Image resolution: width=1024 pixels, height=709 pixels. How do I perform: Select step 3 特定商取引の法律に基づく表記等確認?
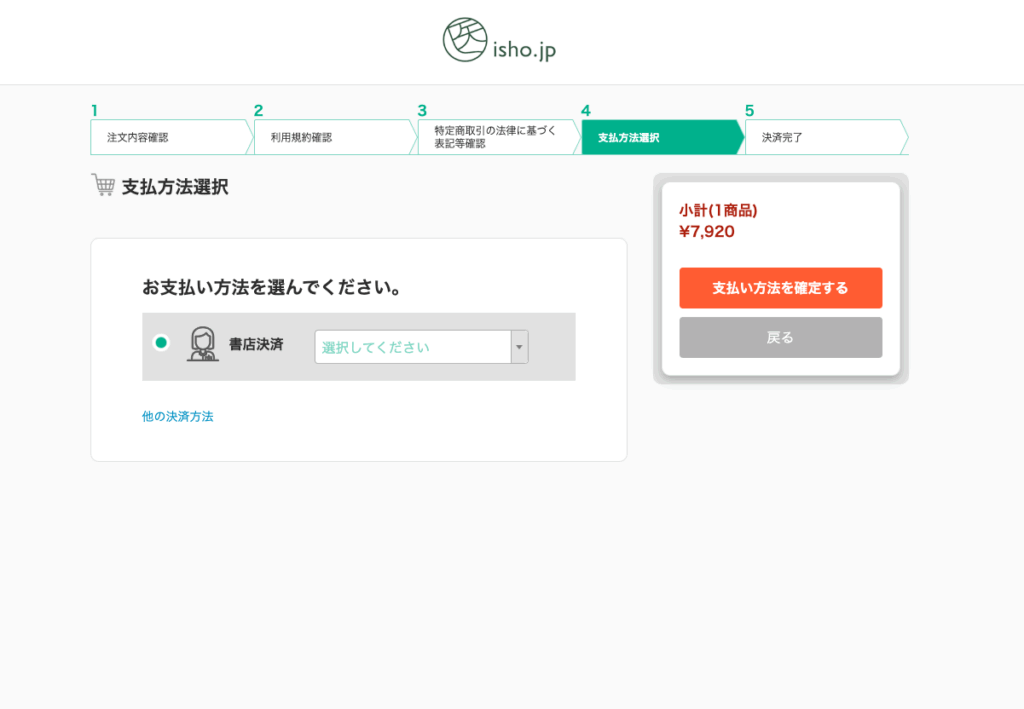click(x=495, y=137)
